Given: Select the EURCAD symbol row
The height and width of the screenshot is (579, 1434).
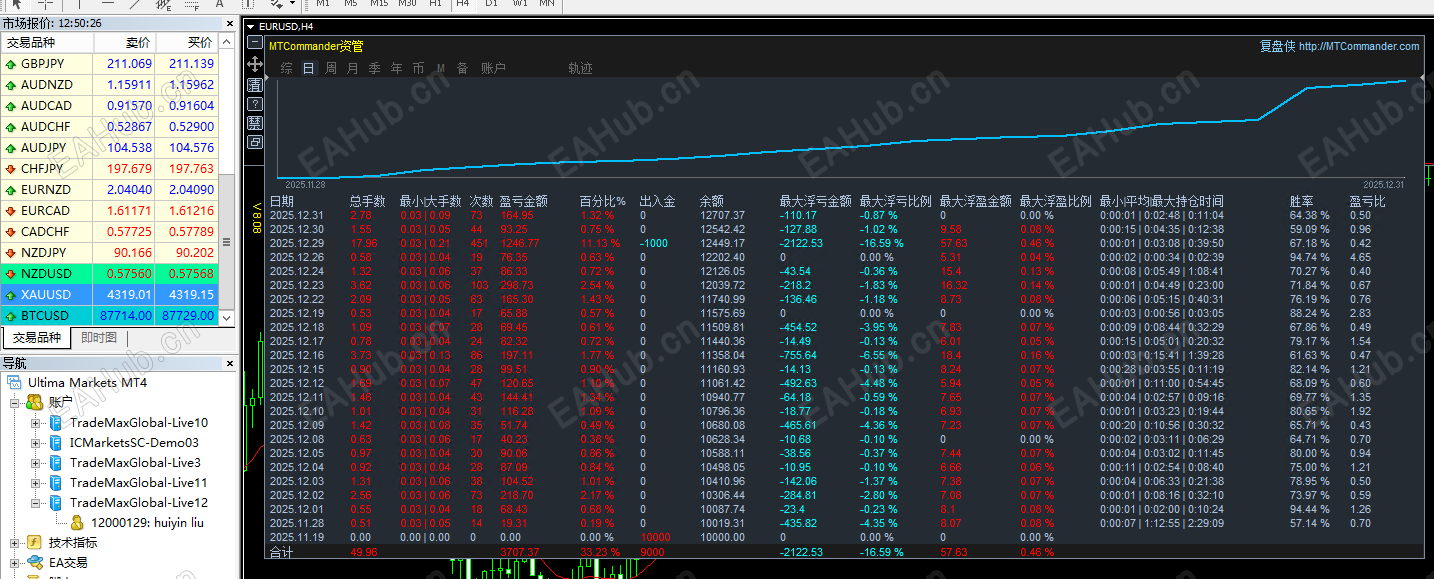Looking at the screenshot, I should 109,211.
